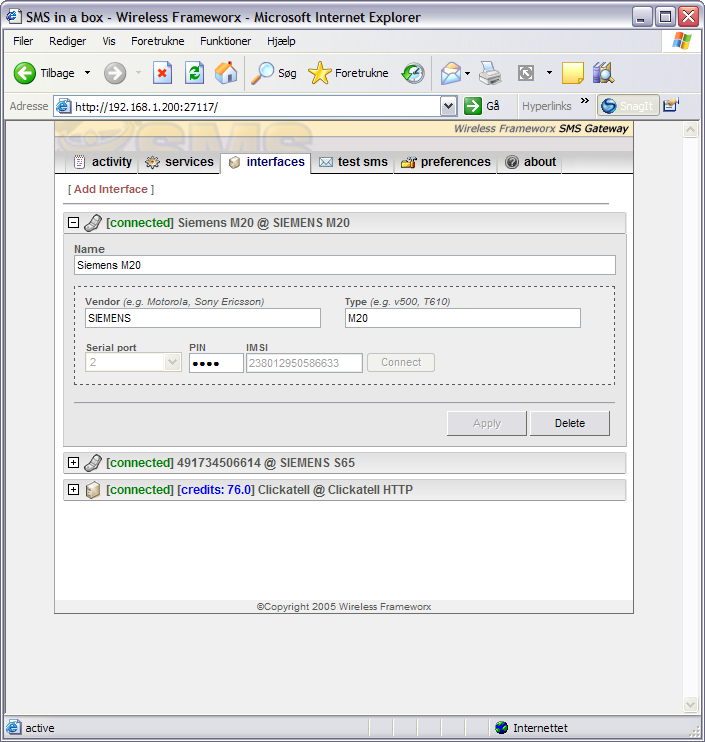Open the Hjælp menu
Image resolution: width=705 pixels, height=742 pixels.
click(281, 41)
